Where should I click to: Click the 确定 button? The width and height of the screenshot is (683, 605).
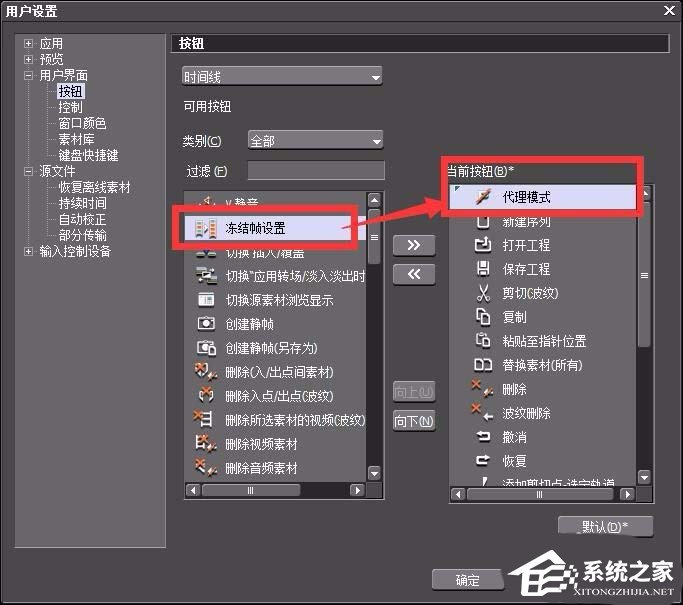coord(467,580)
